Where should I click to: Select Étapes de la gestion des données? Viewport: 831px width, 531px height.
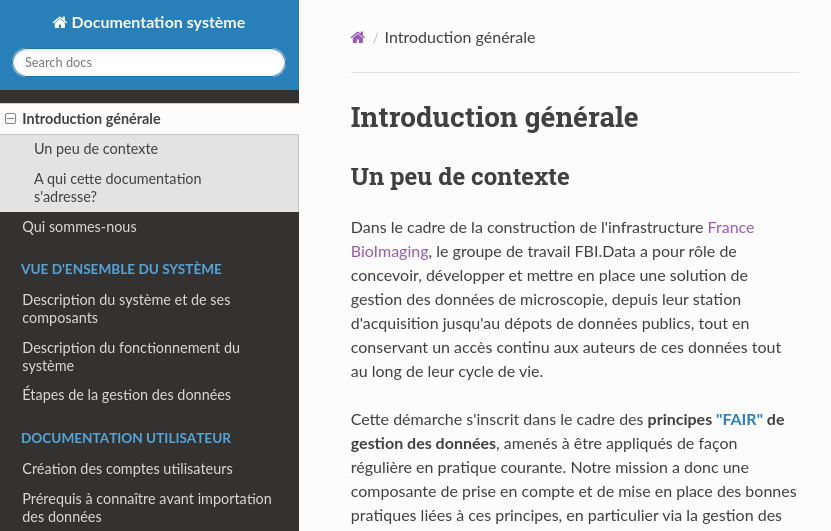point(126,395)
